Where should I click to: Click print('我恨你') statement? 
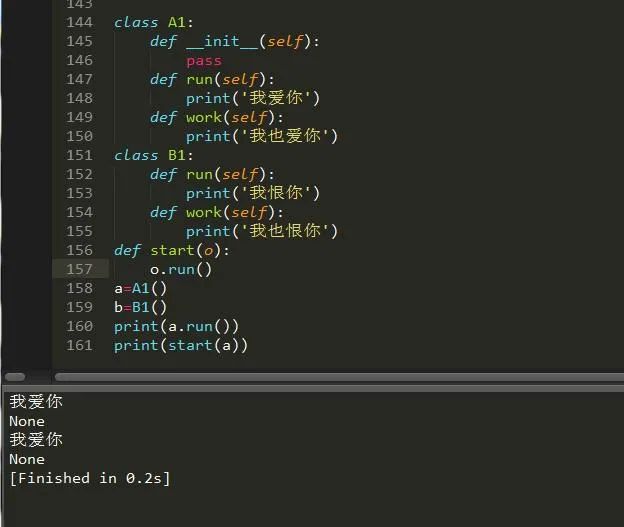(253, 193)
